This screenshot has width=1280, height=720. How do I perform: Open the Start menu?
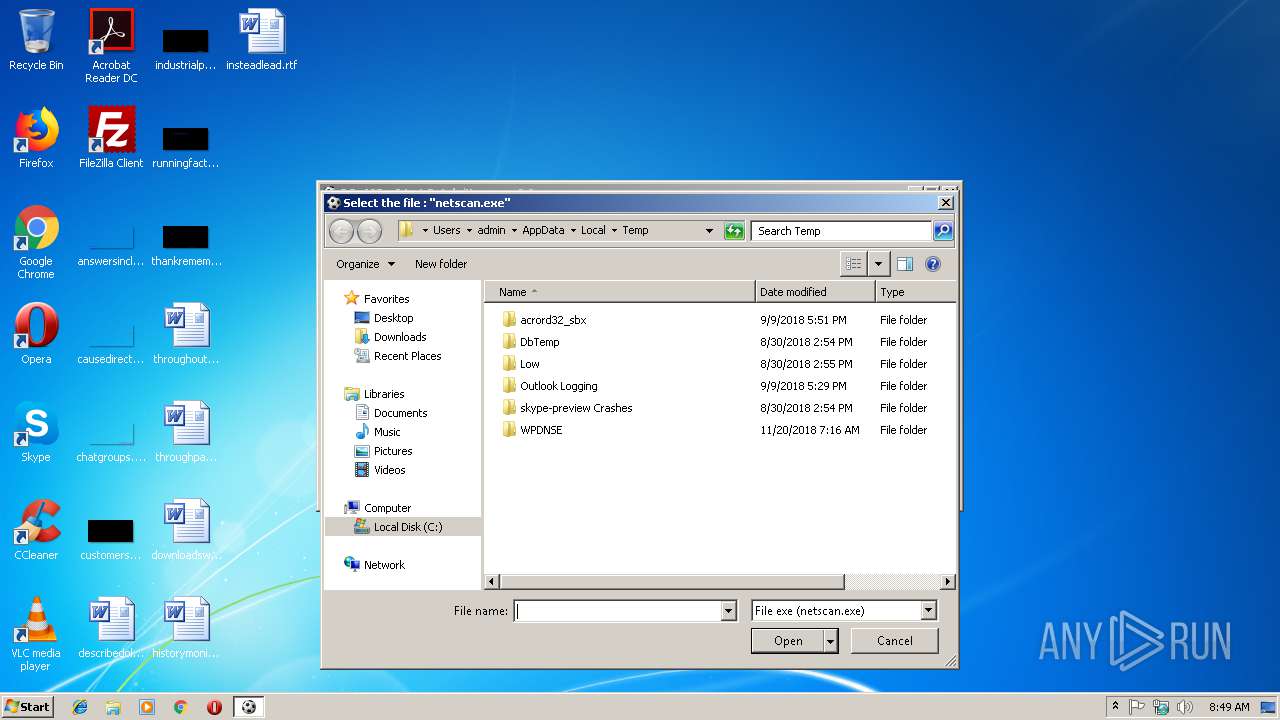(x=27, y=707)
